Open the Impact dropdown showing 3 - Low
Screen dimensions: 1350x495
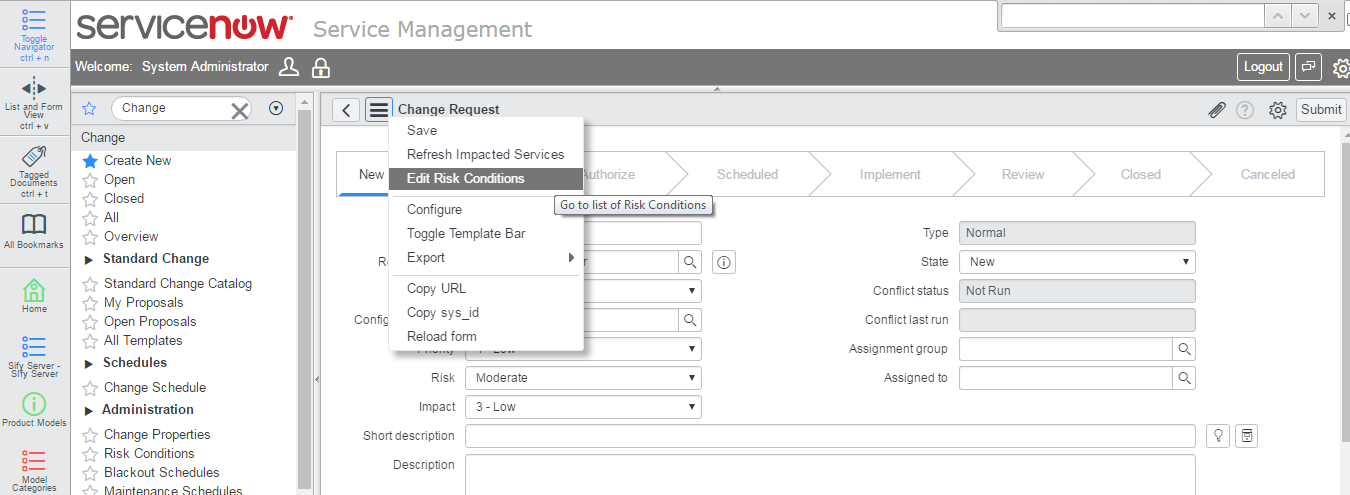click(x=583, y=407)
